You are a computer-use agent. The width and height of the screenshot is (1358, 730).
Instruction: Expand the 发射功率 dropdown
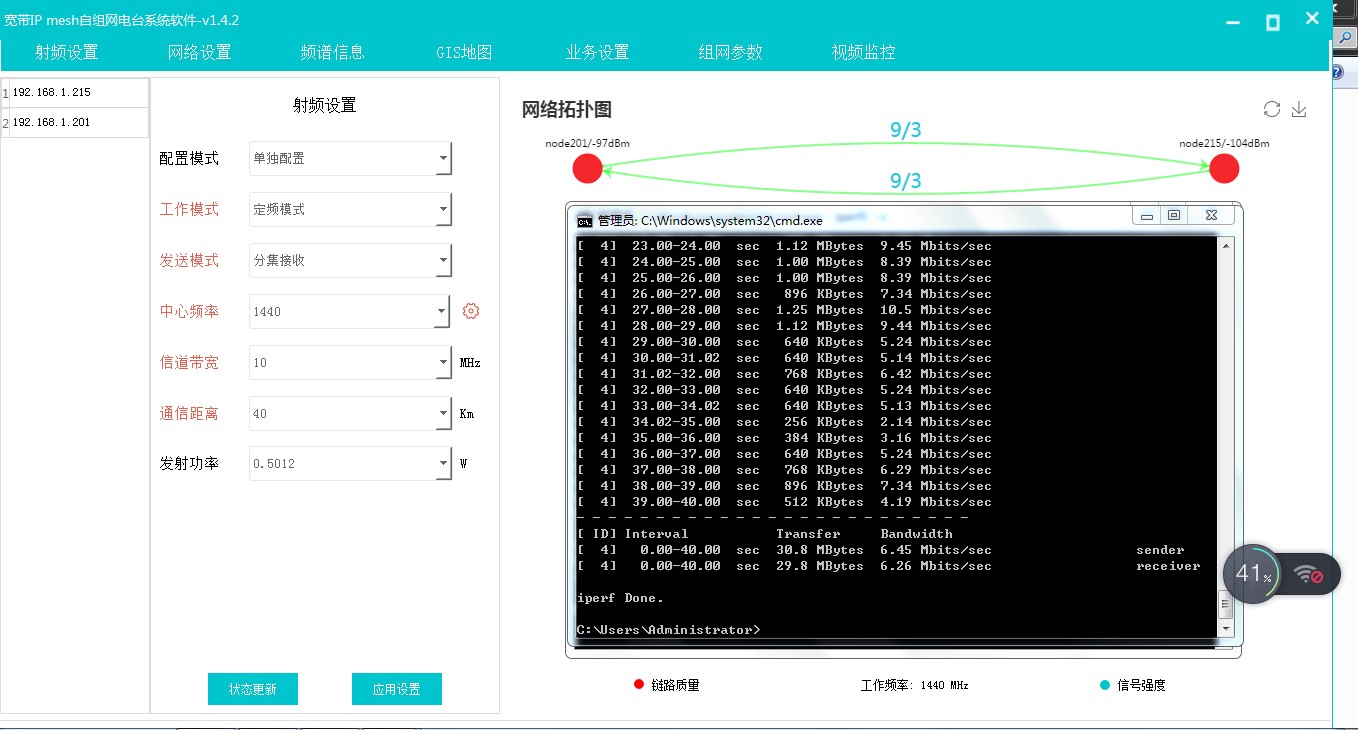[x=443, y=463]
